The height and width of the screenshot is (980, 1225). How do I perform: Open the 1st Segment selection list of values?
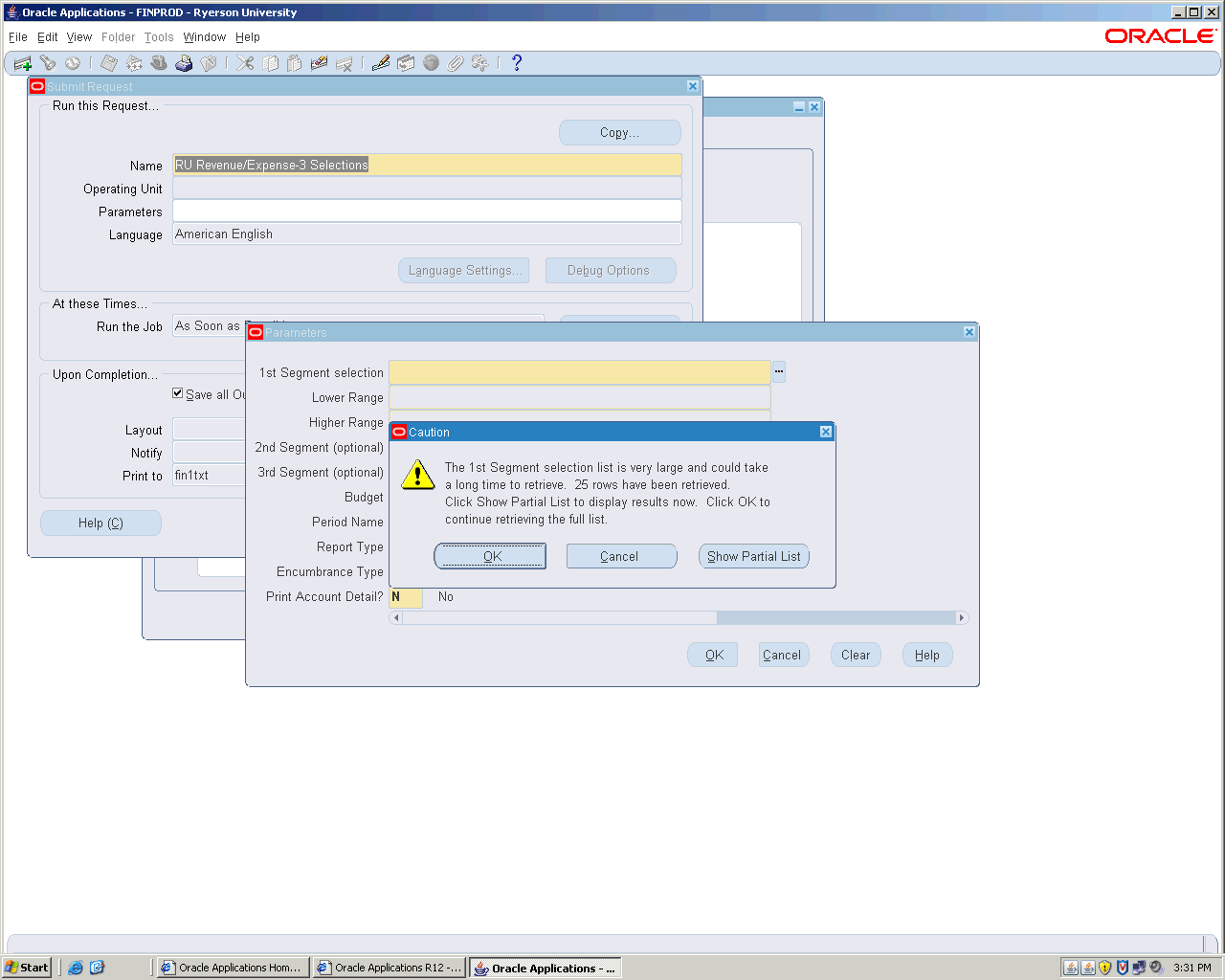pos(779,371)
